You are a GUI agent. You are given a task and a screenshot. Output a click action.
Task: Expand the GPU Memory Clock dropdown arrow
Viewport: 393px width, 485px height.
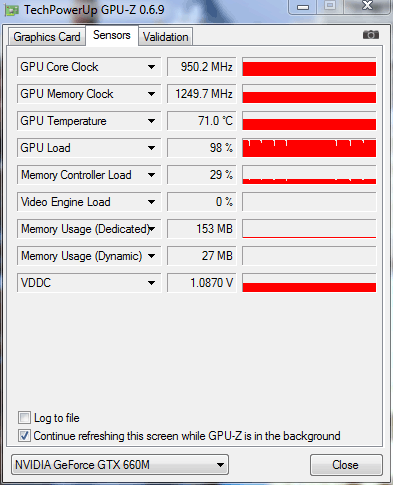point(151,94)
